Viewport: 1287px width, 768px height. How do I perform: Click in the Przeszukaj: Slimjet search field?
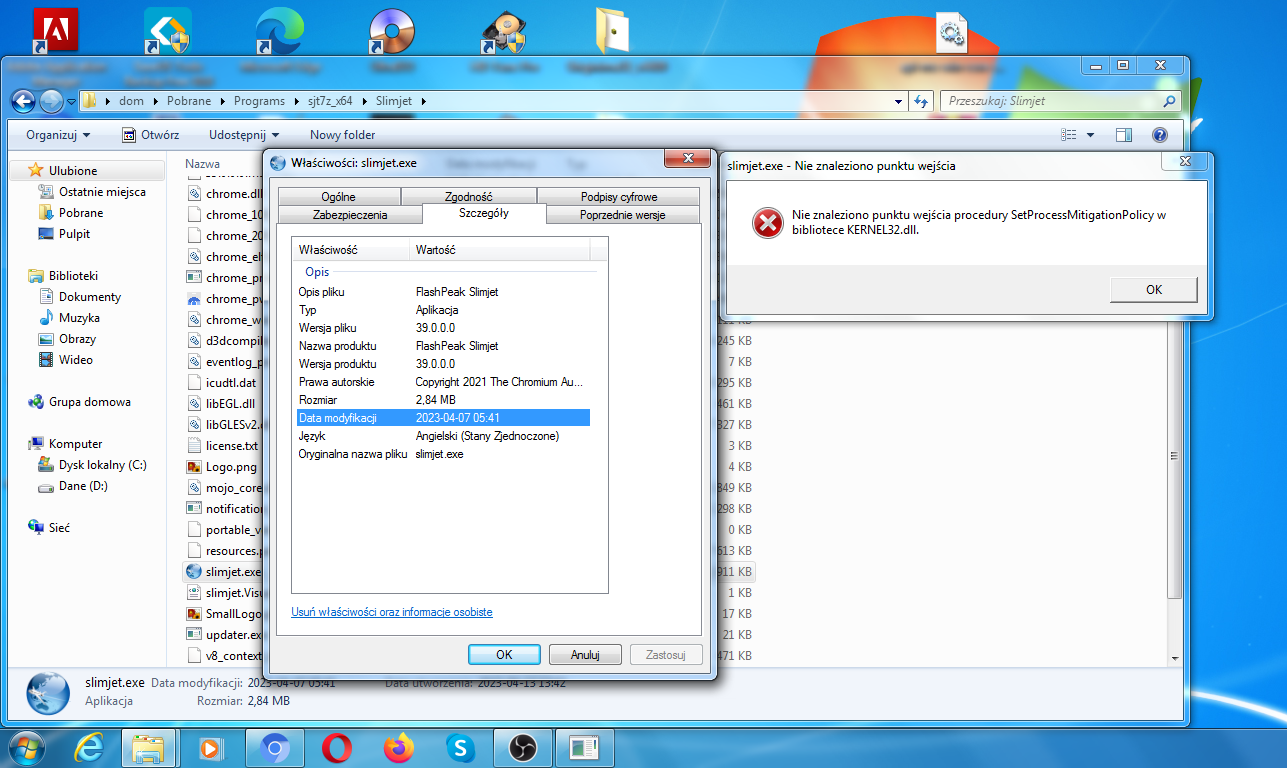coord(1050,101)
